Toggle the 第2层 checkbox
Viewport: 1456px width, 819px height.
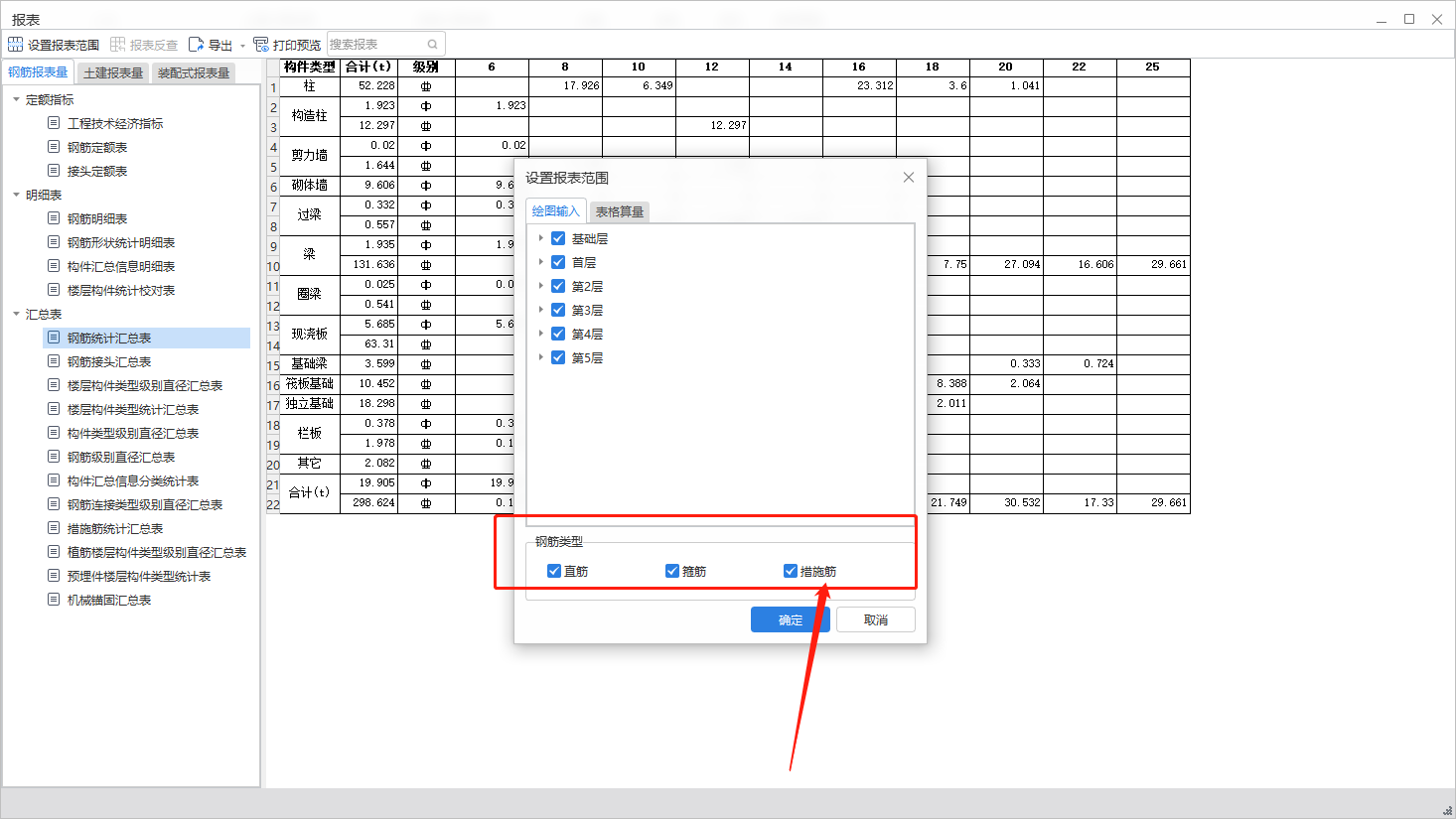558,286
